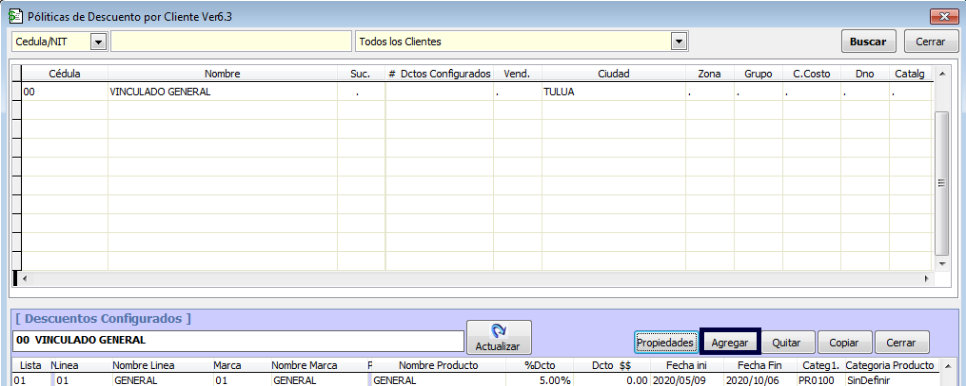This screenshot has height=386, width=966.
Task: Click the search text input field
Action: pyautogui.click(x=231, y=42)
